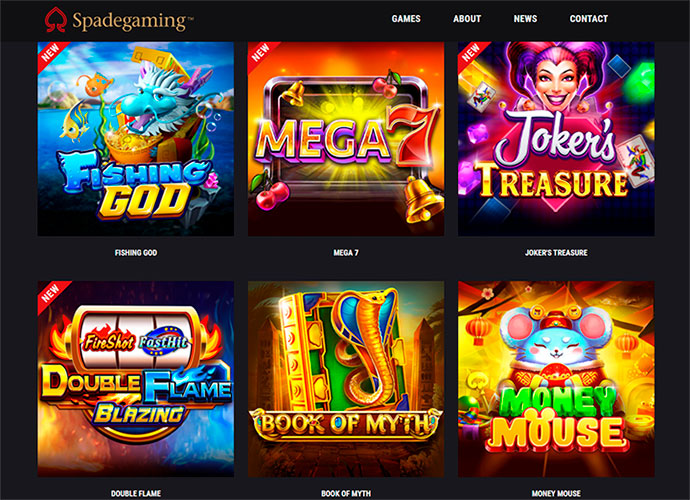
Task: Go to the About page
Action: pos(467,19)
